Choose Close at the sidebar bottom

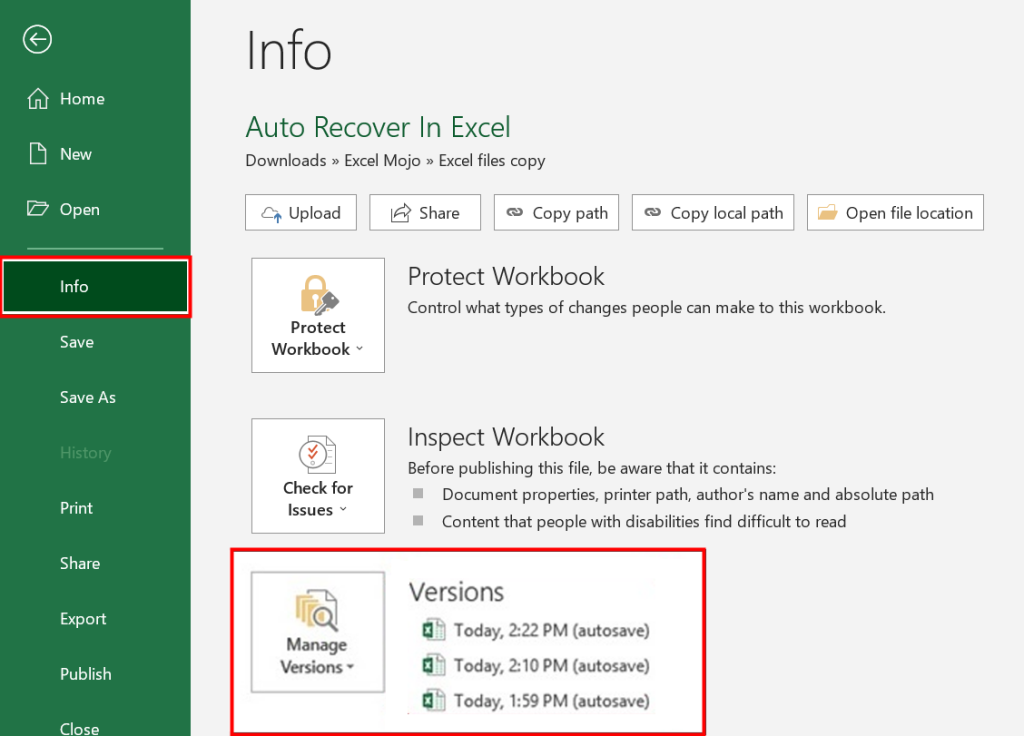pos(80,728)
